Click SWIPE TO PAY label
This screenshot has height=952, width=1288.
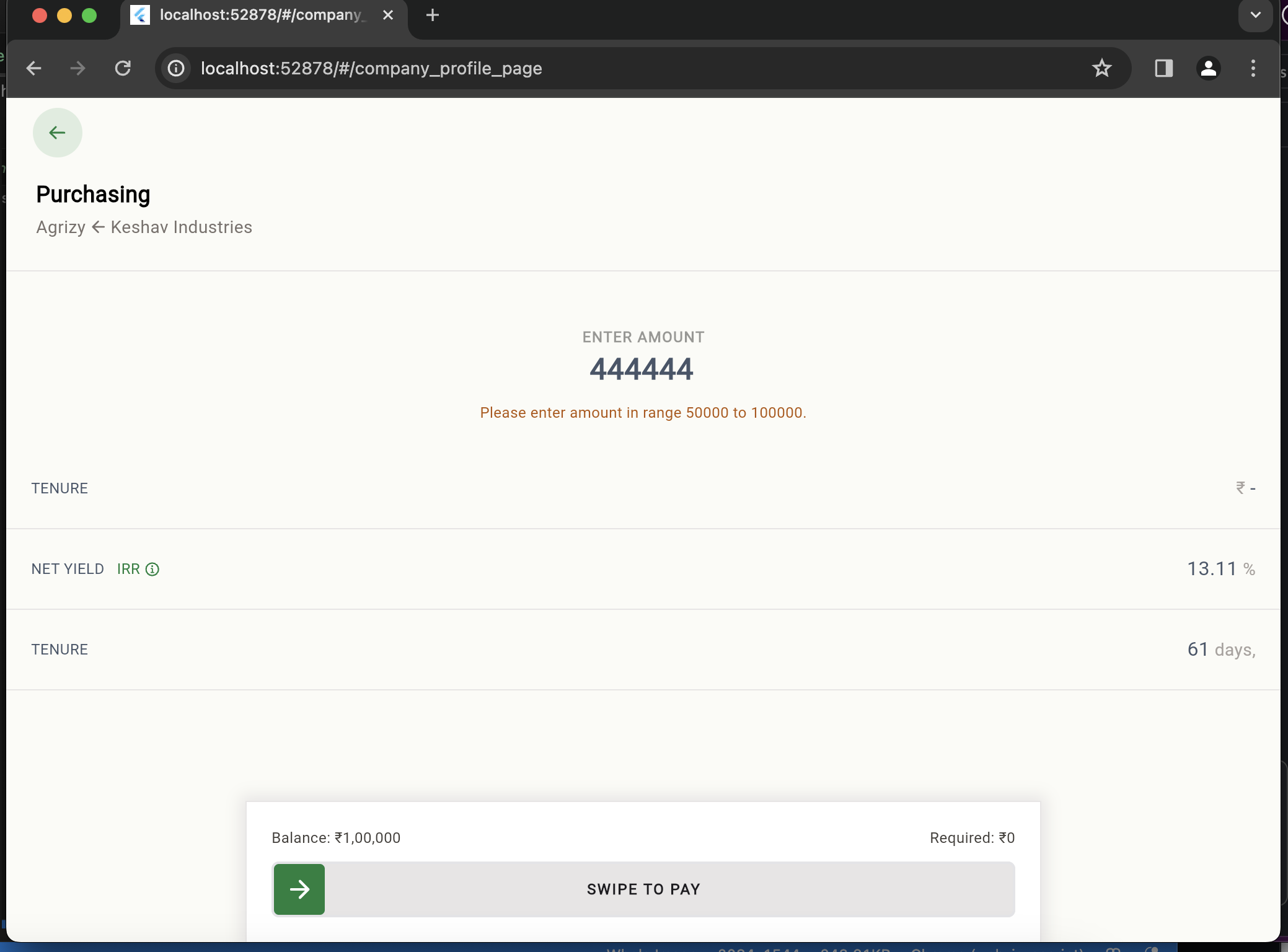pyautogui.click(x=643, y=889)
